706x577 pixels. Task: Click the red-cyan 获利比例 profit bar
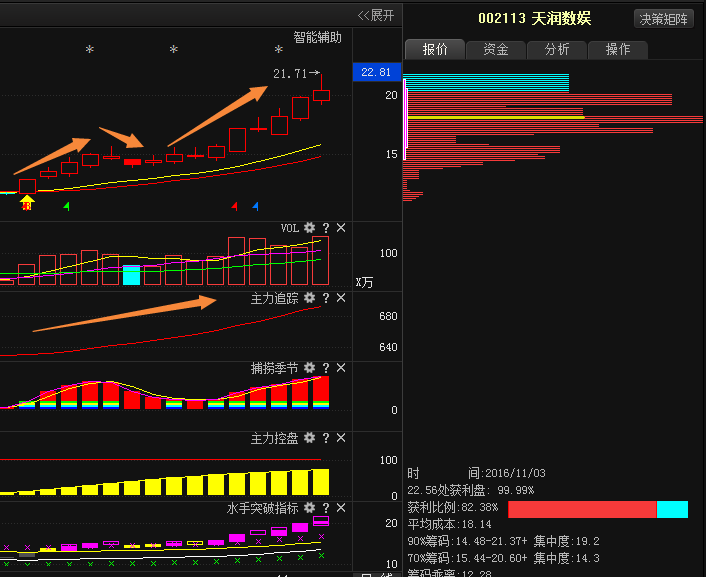(598, 509)
